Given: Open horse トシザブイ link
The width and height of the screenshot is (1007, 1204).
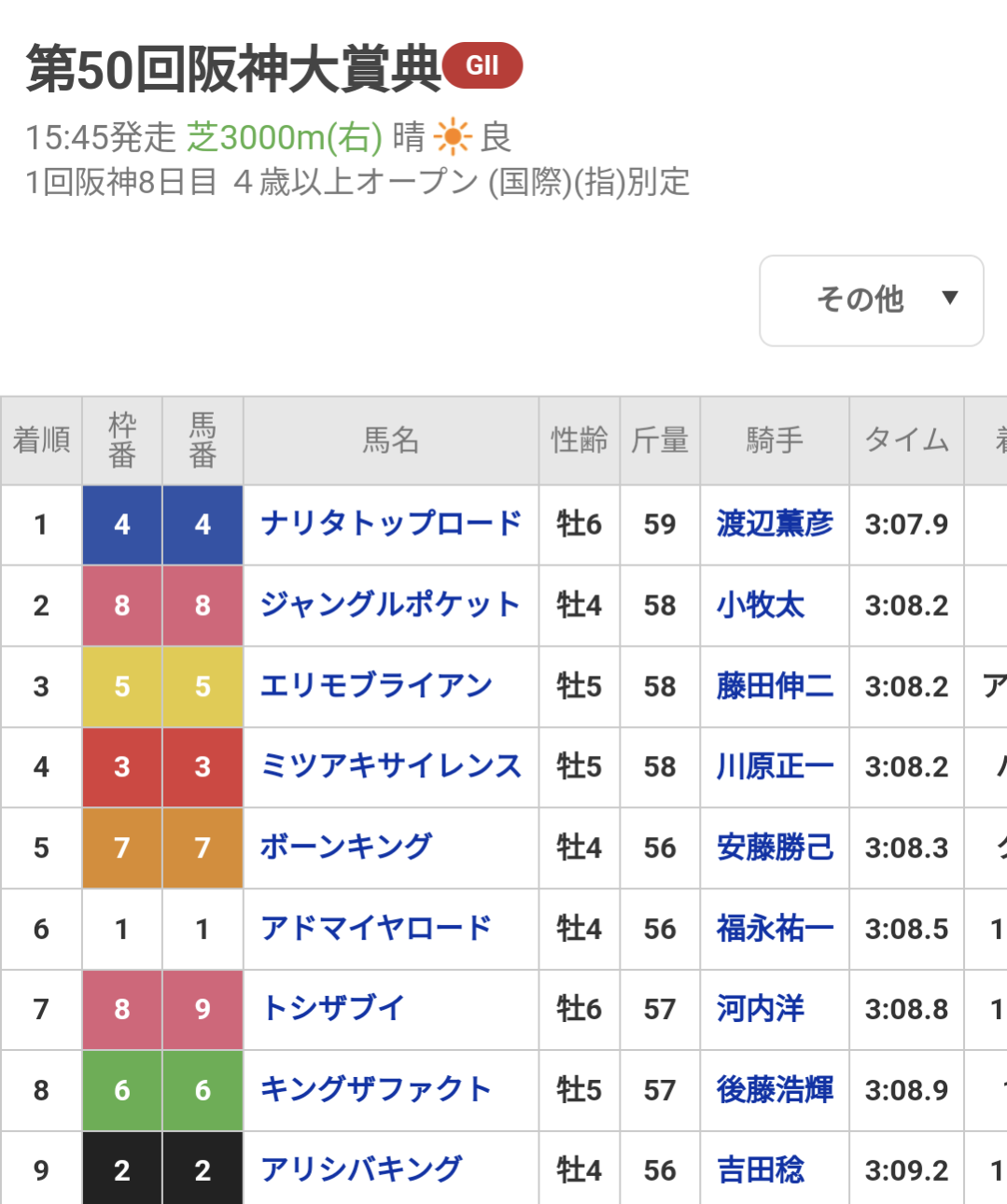Looking at the screenshot, I should [x=333, y=1009].
